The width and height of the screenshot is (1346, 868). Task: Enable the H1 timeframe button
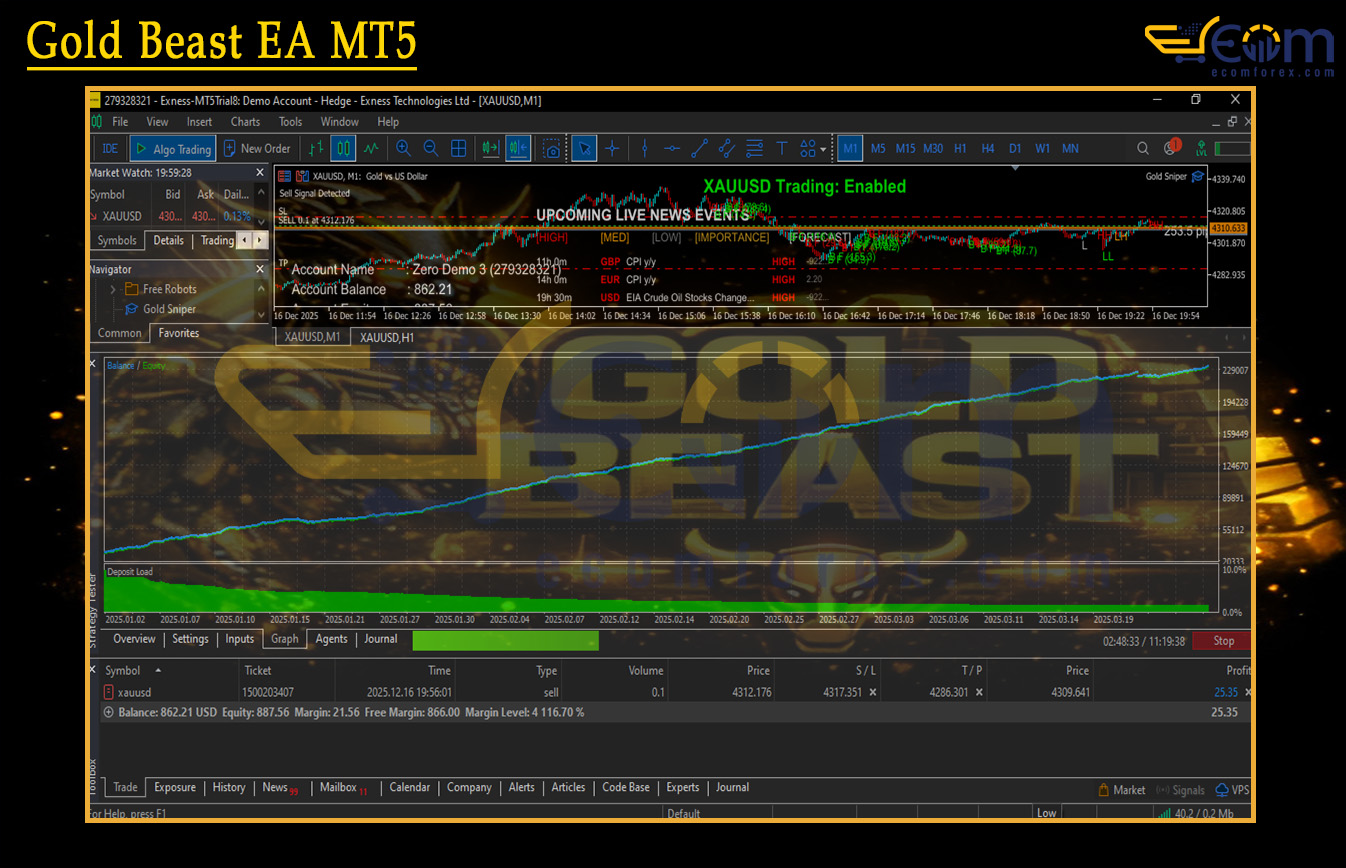pyautogui.click(x=960, y=149)
